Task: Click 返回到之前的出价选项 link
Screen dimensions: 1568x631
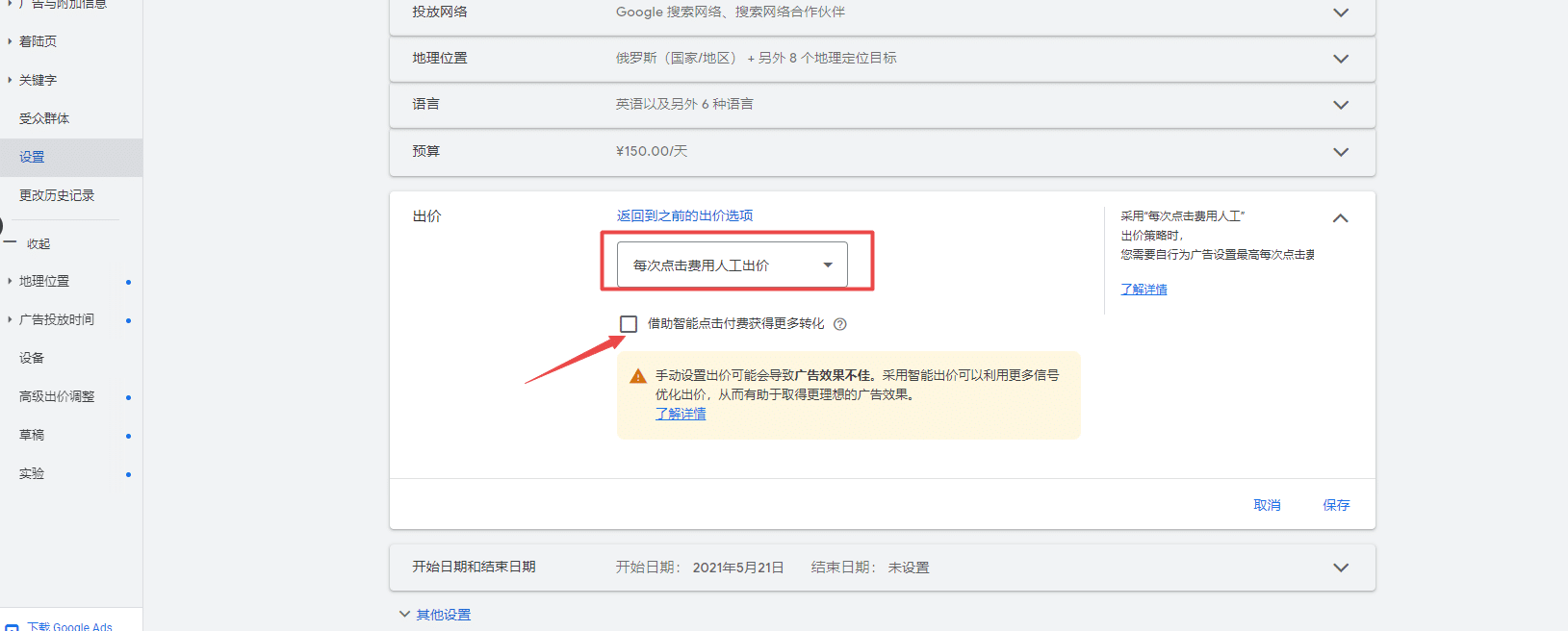Action: 684,215
